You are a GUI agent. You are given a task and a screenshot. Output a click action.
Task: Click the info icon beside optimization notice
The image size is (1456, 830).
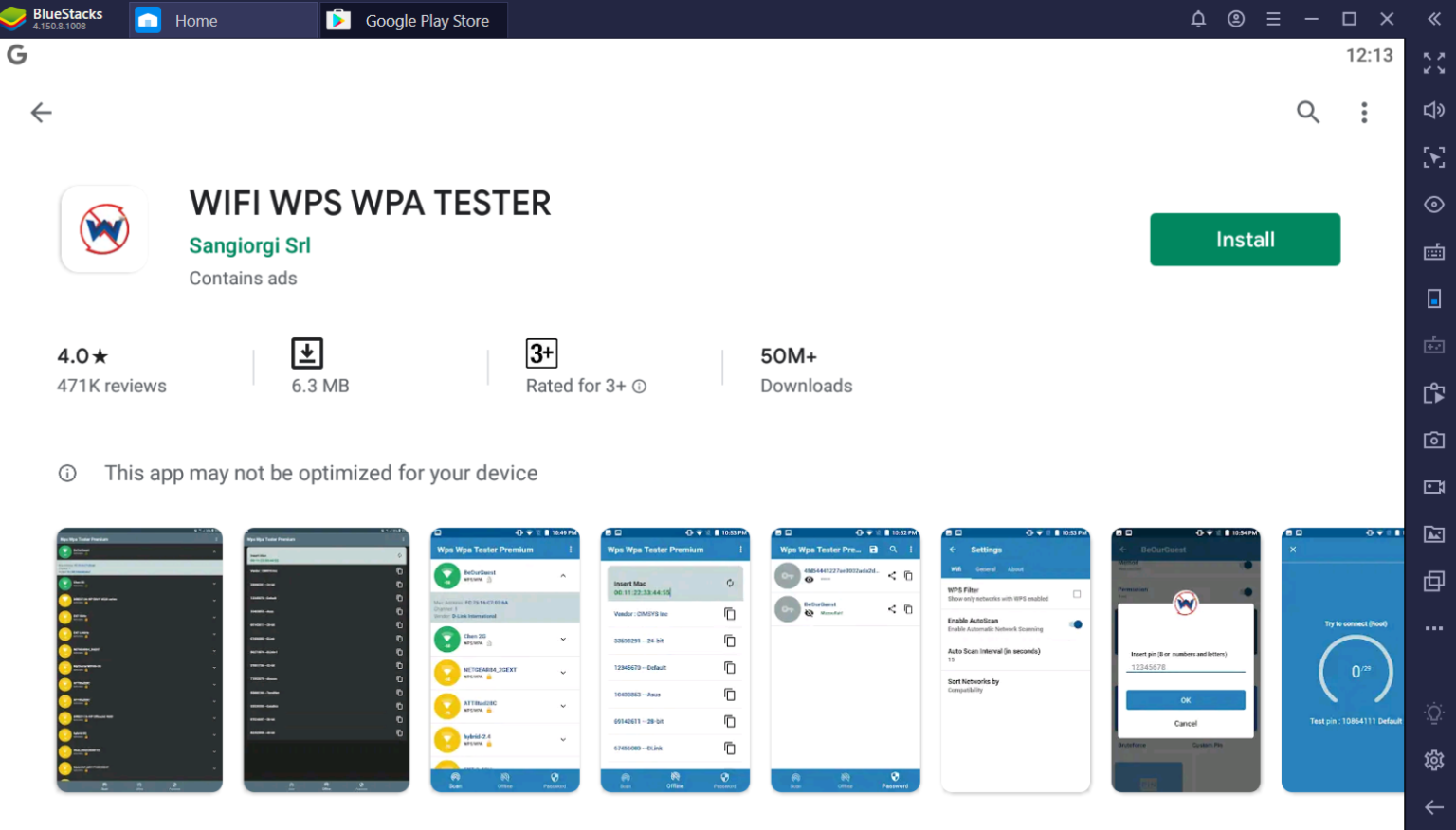(x=67, y=473)
